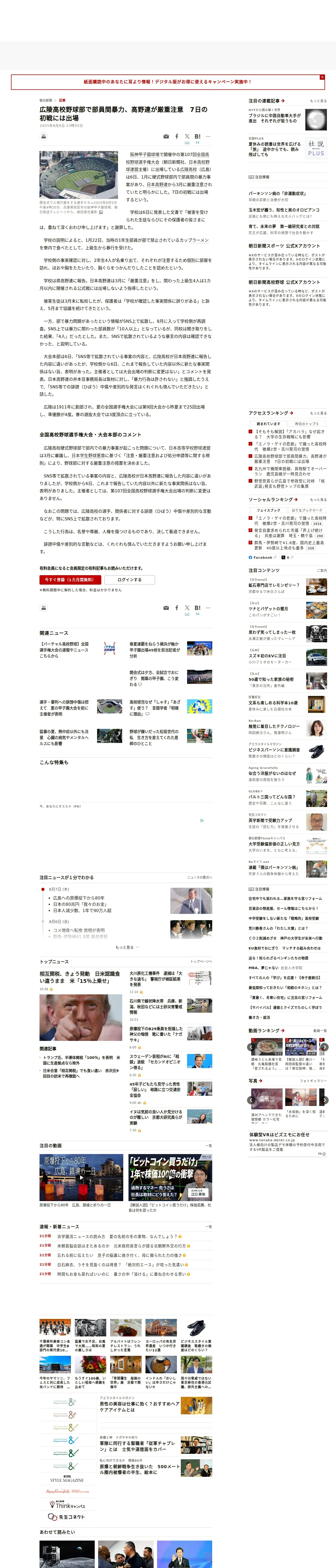Image resolution: width=336 pixels, height=1568 pixels.
Task: Play ビットコイン買うだけ explainer video
Action: pyautogui.click(x=170, y=1178)
